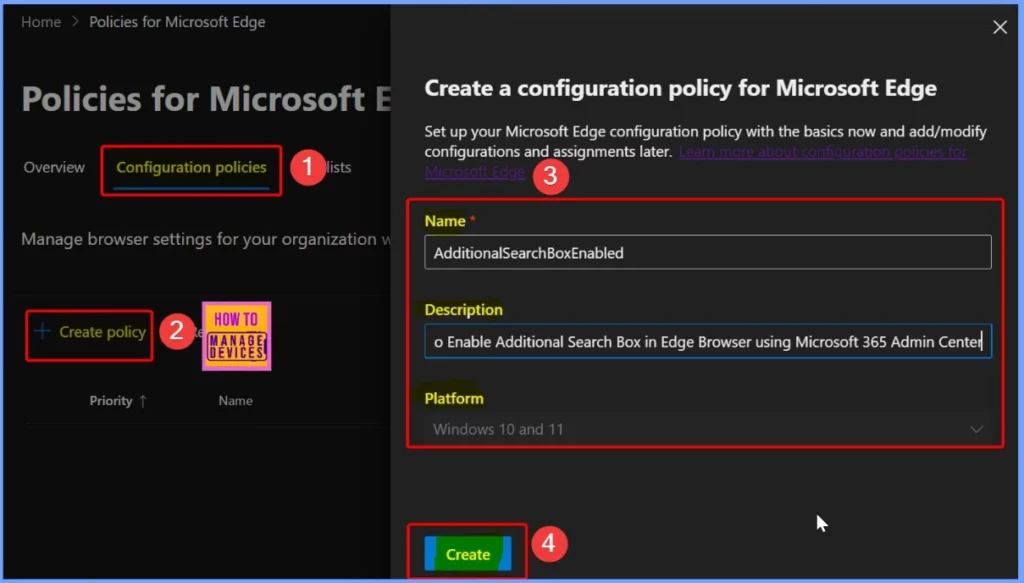Click the Policies for Microsoft Edge breadcrumb

(x=177, y=22)
